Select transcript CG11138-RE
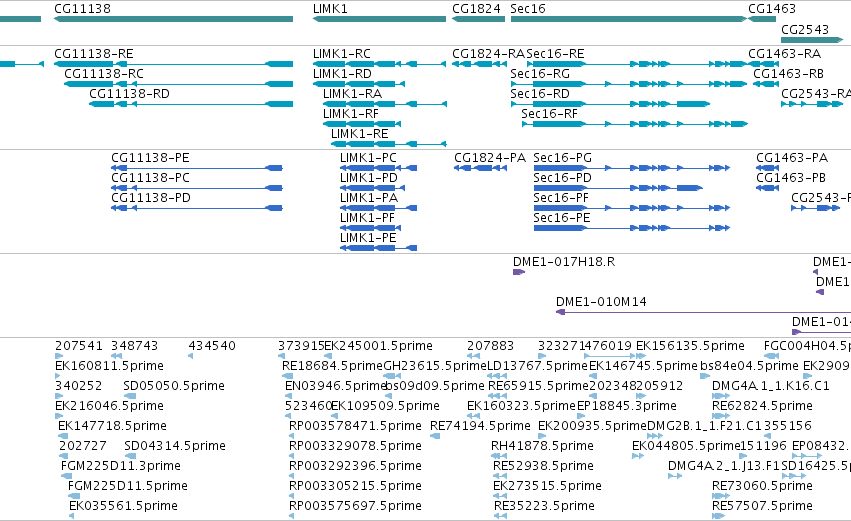The image size is (851, 521). 94,54
